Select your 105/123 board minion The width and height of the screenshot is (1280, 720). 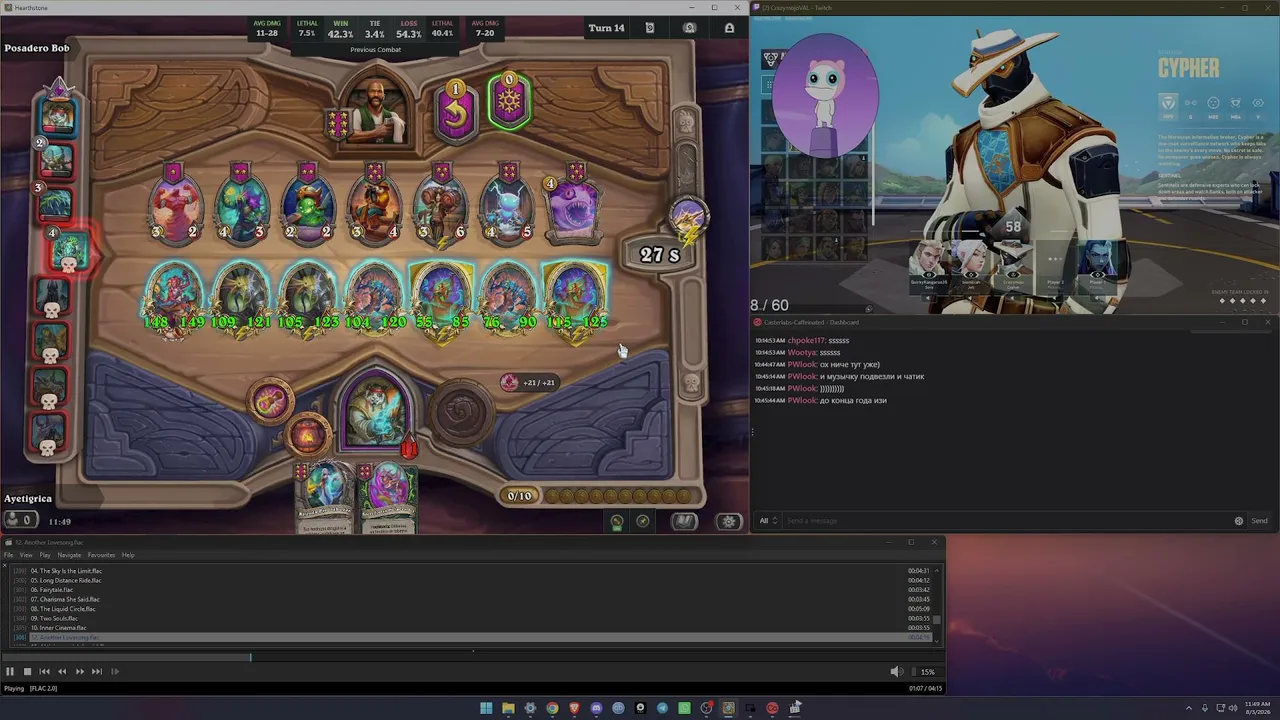(x=308, y=298)
